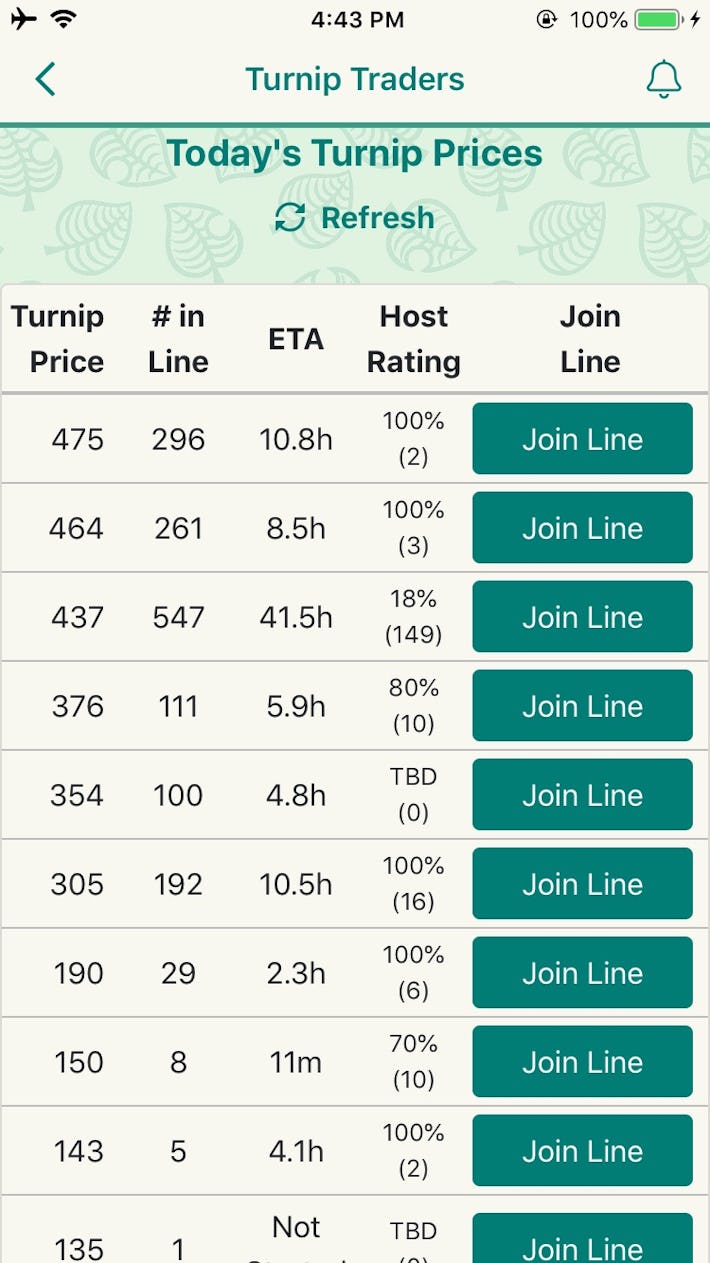This screenshot has width=710, height=1263.
Task: Join the 376 bells turnip line
Action: pos(583,705)
